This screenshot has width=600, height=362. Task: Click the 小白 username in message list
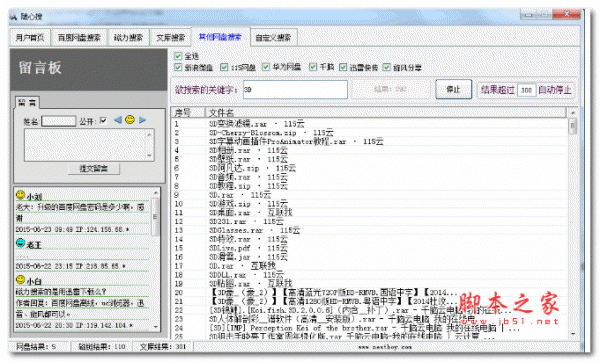point(34,281)
